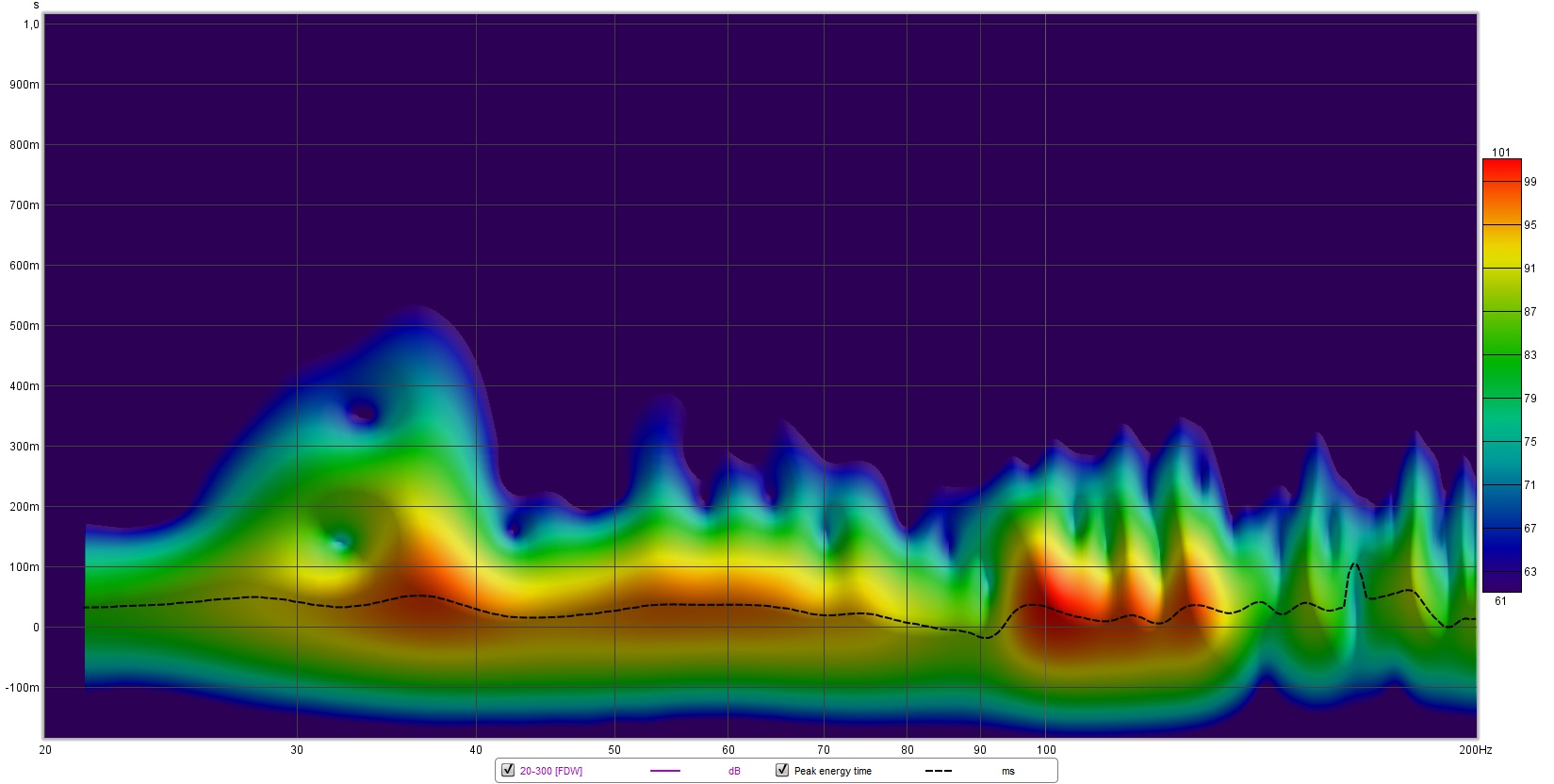1554x784 pixels.
Task: Uncheck the 20-300 [FDW] trace checkbox
Action: (x=508, y=771)
